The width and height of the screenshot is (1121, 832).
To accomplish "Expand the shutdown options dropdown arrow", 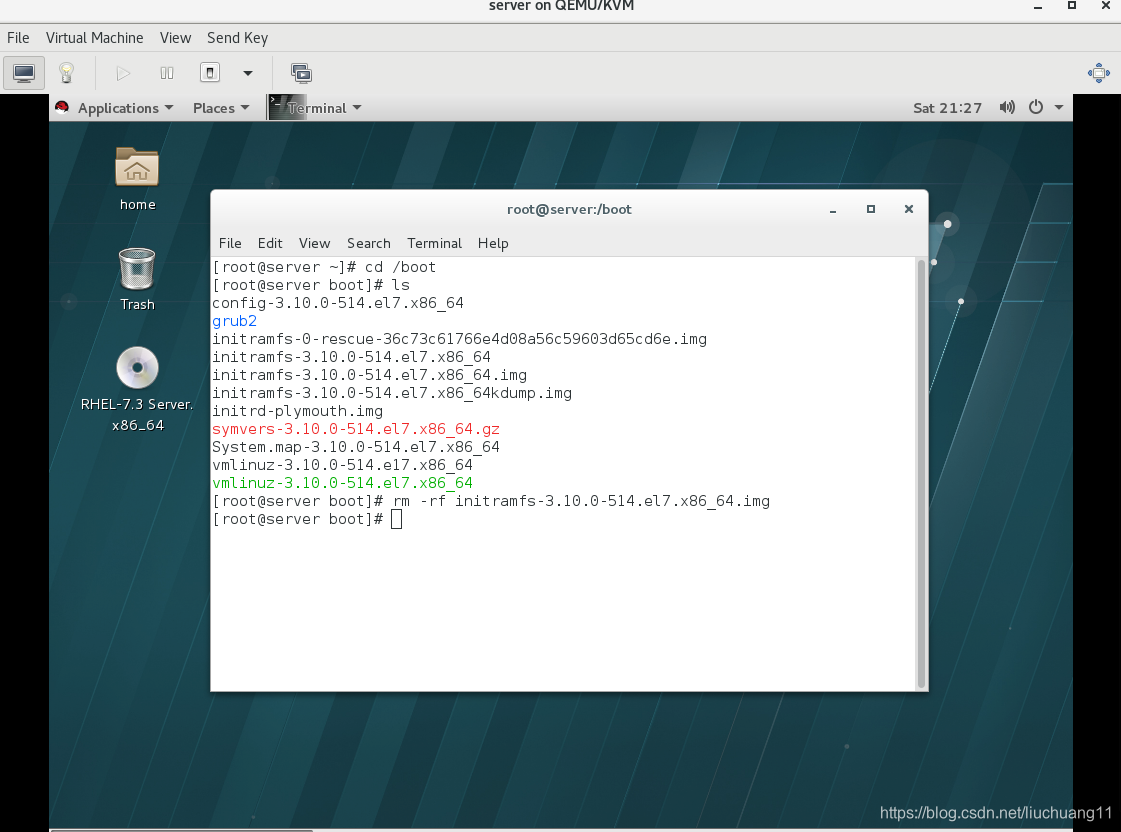I will click(248, 73).
